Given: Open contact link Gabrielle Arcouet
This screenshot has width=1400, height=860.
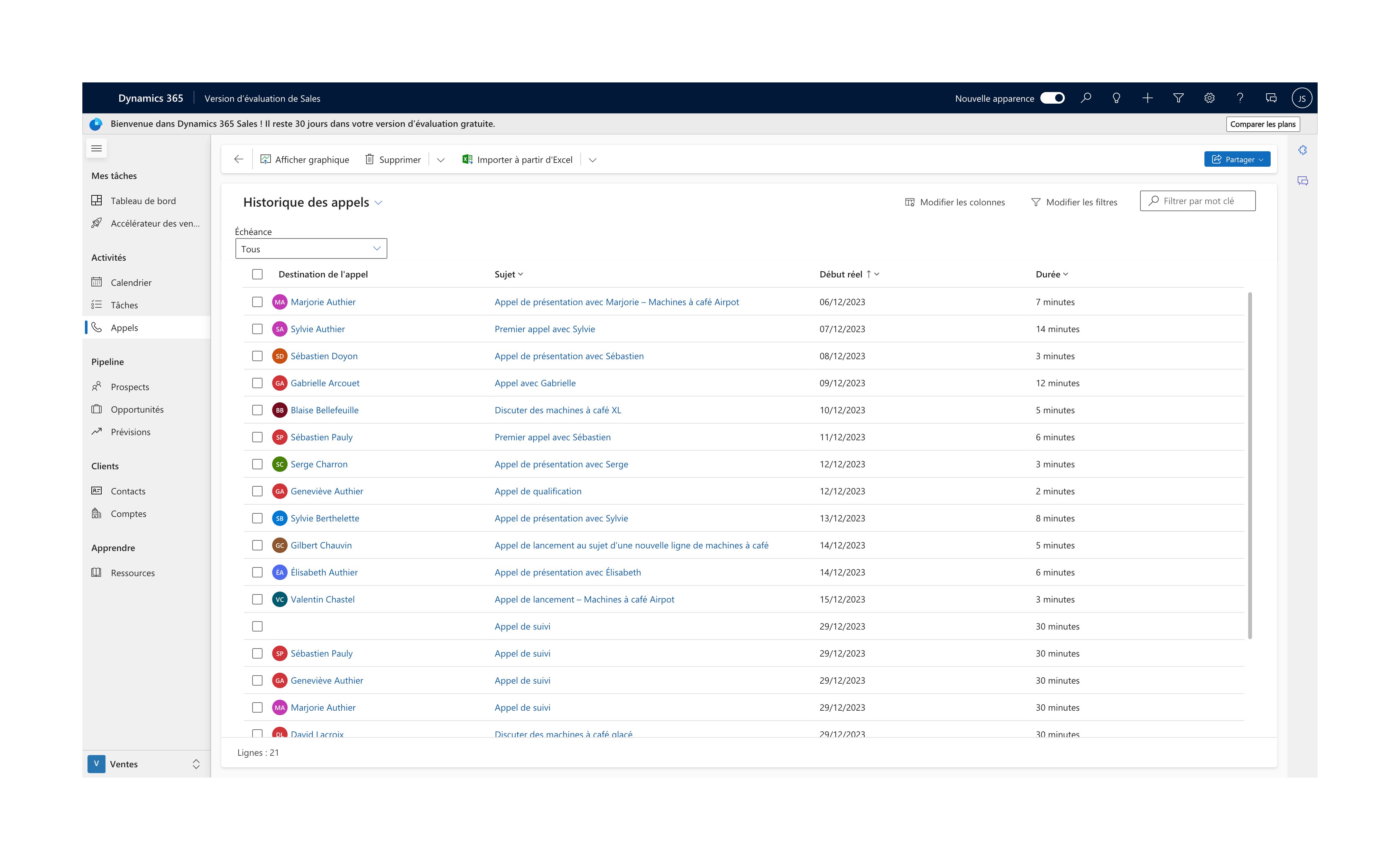Looking at the screenshot, I should 325,383.
